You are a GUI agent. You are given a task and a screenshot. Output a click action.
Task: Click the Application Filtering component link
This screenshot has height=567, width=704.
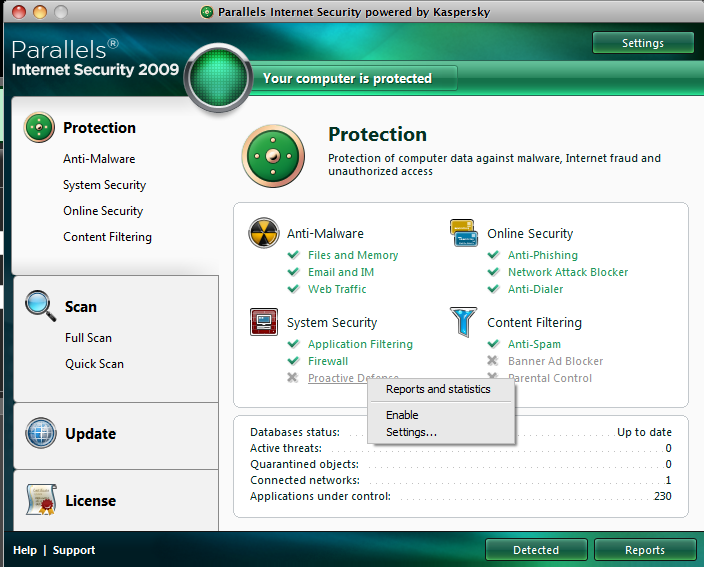[360, 344]
